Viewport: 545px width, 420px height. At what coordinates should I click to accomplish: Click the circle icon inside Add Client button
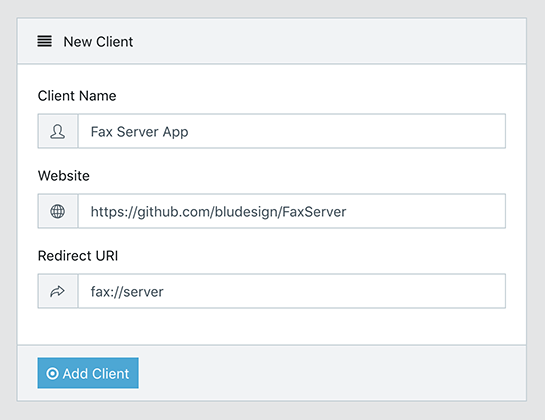52,373
